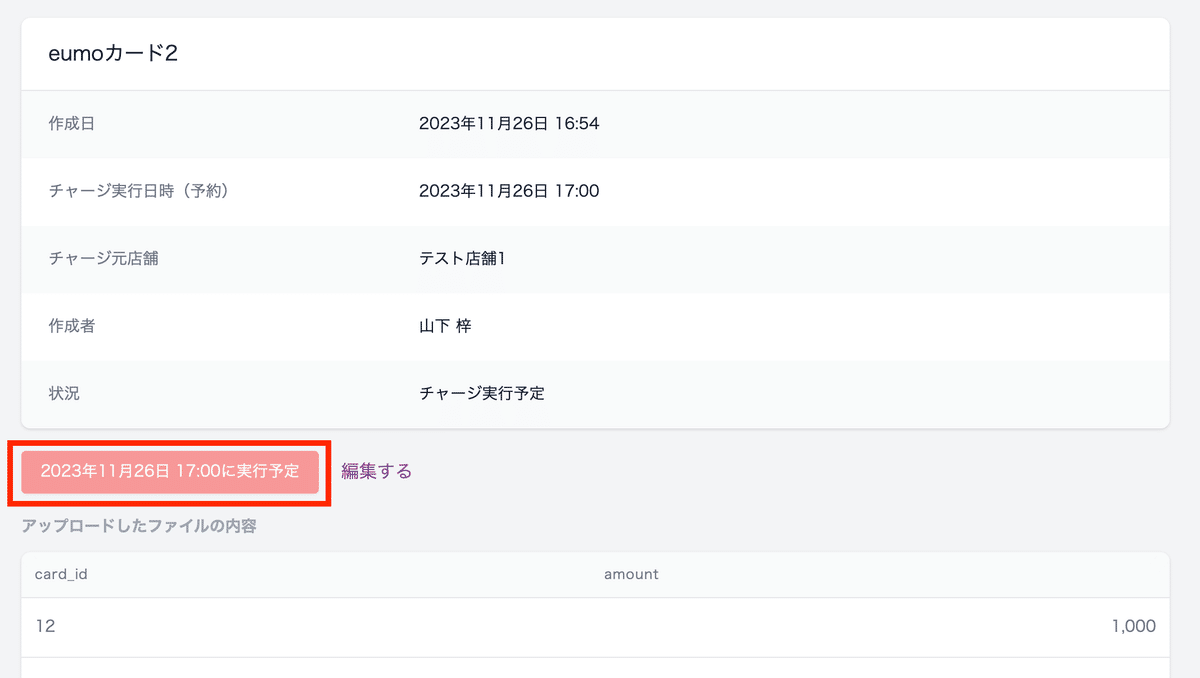Select the 2023年11月26日 16:54 creation date value

coord(509,124)
